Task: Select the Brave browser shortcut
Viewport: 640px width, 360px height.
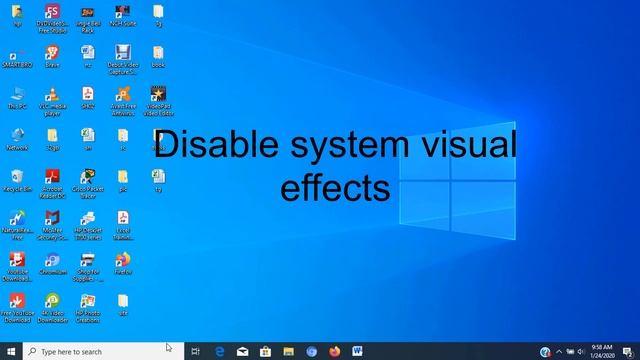Action: click(52, 57)
